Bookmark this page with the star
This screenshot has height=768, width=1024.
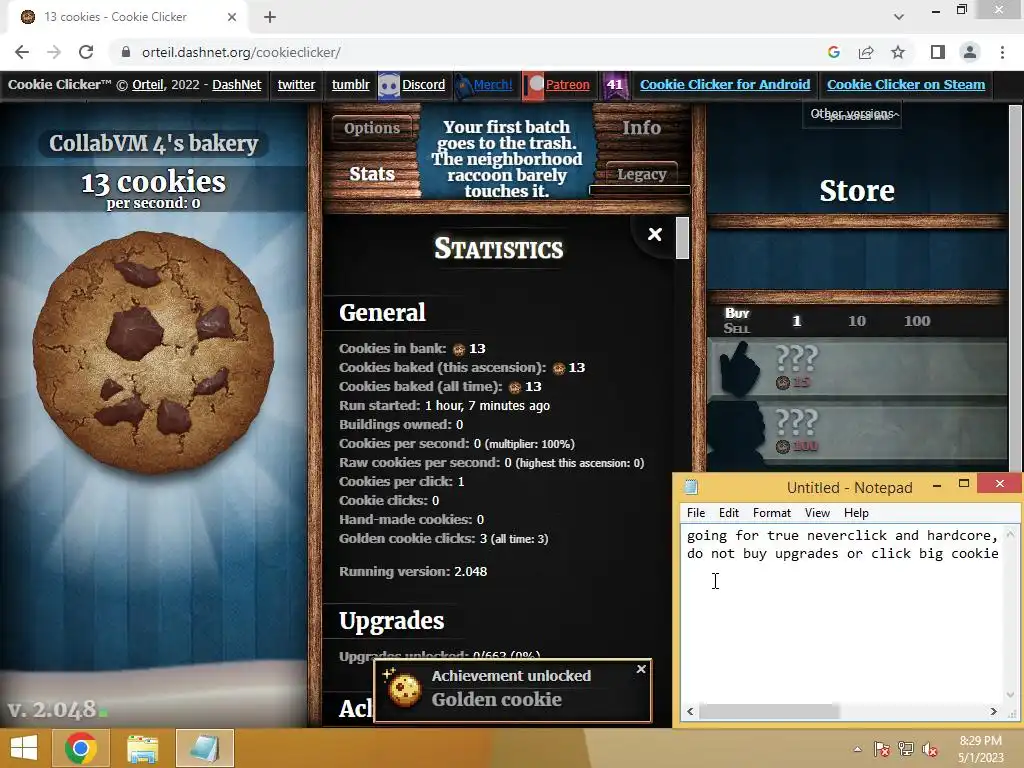click(898, 52)
